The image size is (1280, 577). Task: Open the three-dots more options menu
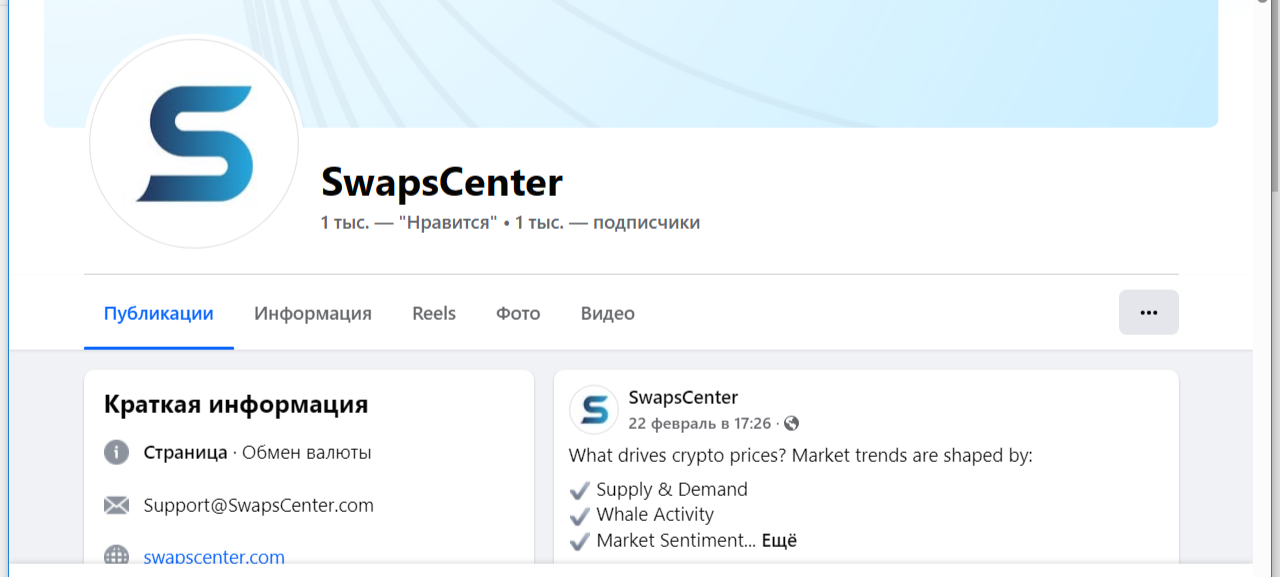tap(1148, 312)
